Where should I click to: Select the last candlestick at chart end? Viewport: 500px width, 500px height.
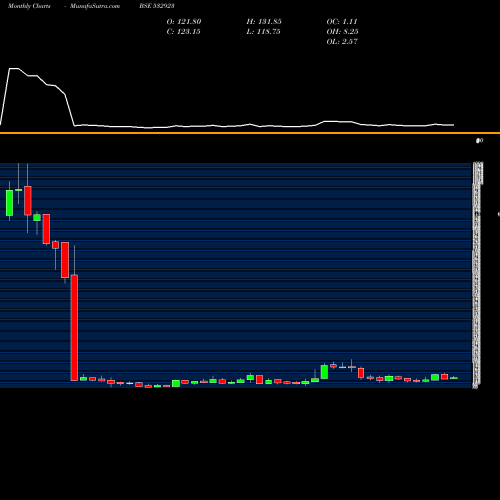pos(454,378)
